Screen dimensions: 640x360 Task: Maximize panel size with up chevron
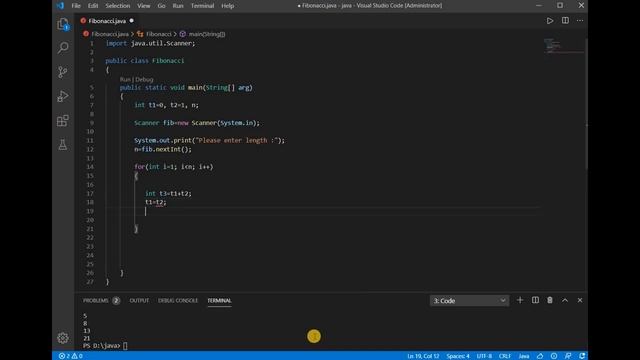tap(565, 300)
